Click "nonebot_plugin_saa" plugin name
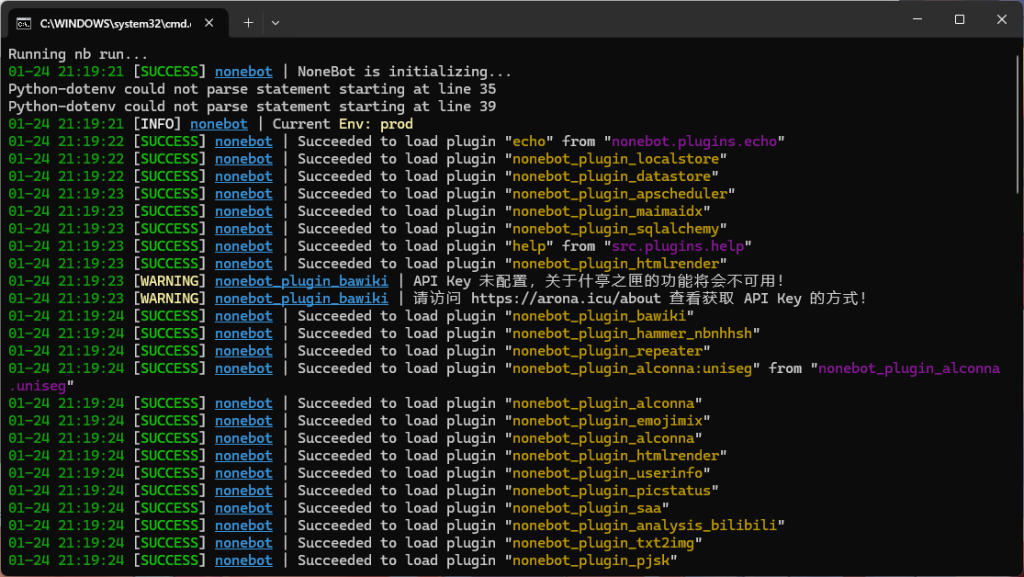The height and width of the screenshot is (577, 1024). (x=586, y=508)
